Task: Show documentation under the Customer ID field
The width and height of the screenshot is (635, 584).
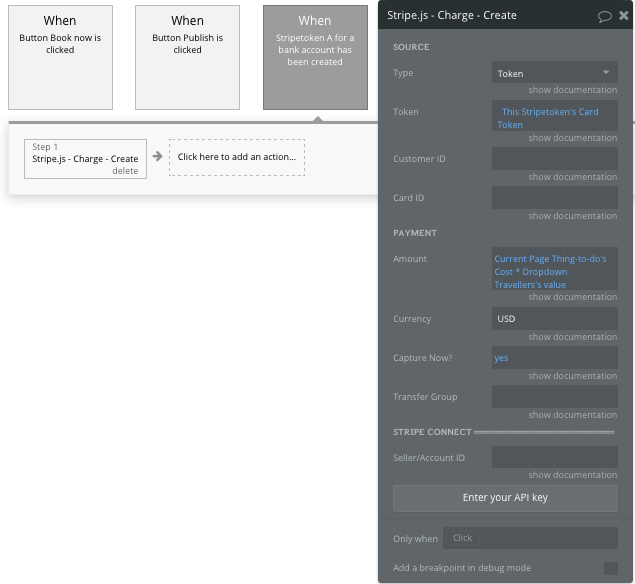Action: [572, 177]
